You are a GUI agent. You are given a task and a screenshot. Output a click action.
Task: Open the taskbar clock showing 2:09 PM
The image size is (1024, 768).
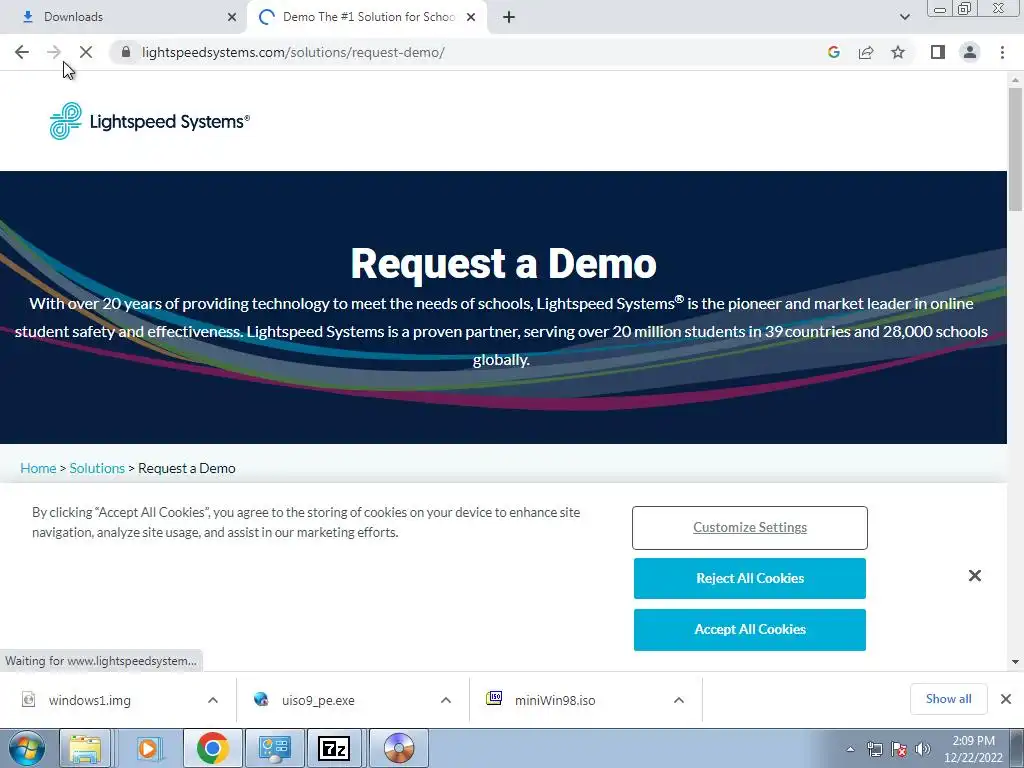[973, 749]
